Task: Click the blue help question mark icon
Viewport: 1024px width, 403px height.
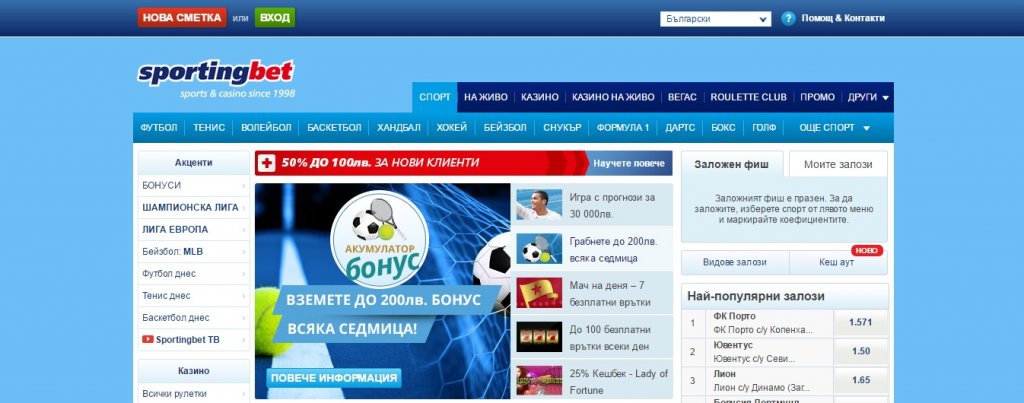Action: coord(788,18)
